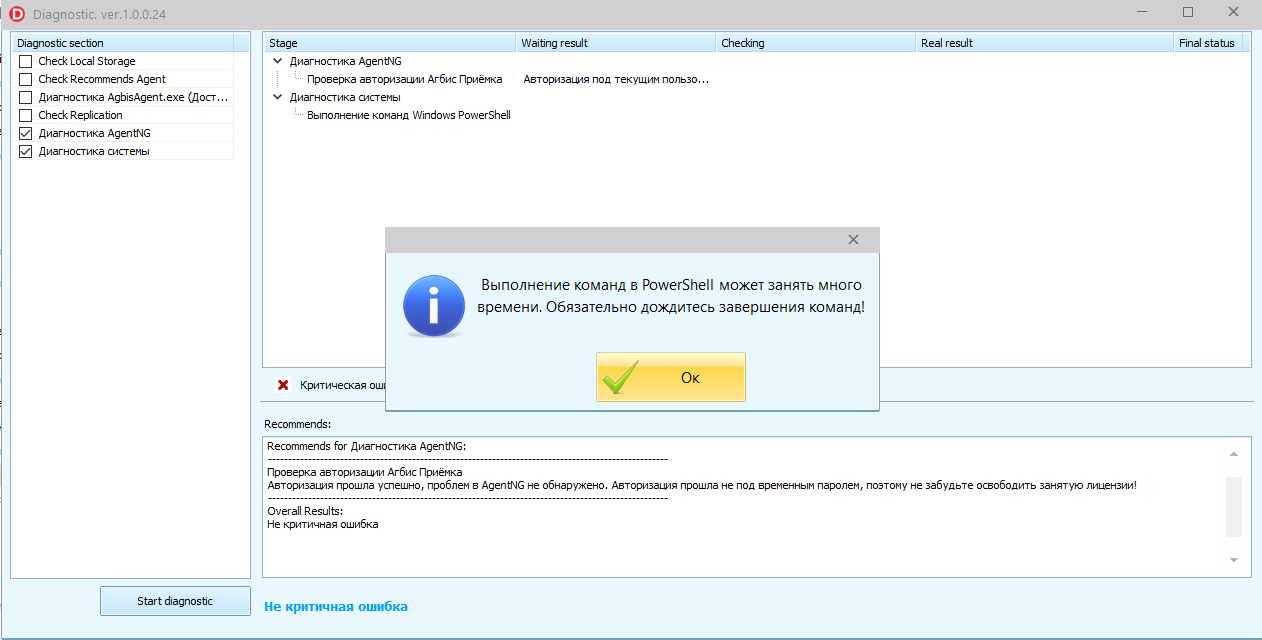1262x640 pixels.
Task: Collapse the Диагностика системы tree node
Action: tap(277, 97)
